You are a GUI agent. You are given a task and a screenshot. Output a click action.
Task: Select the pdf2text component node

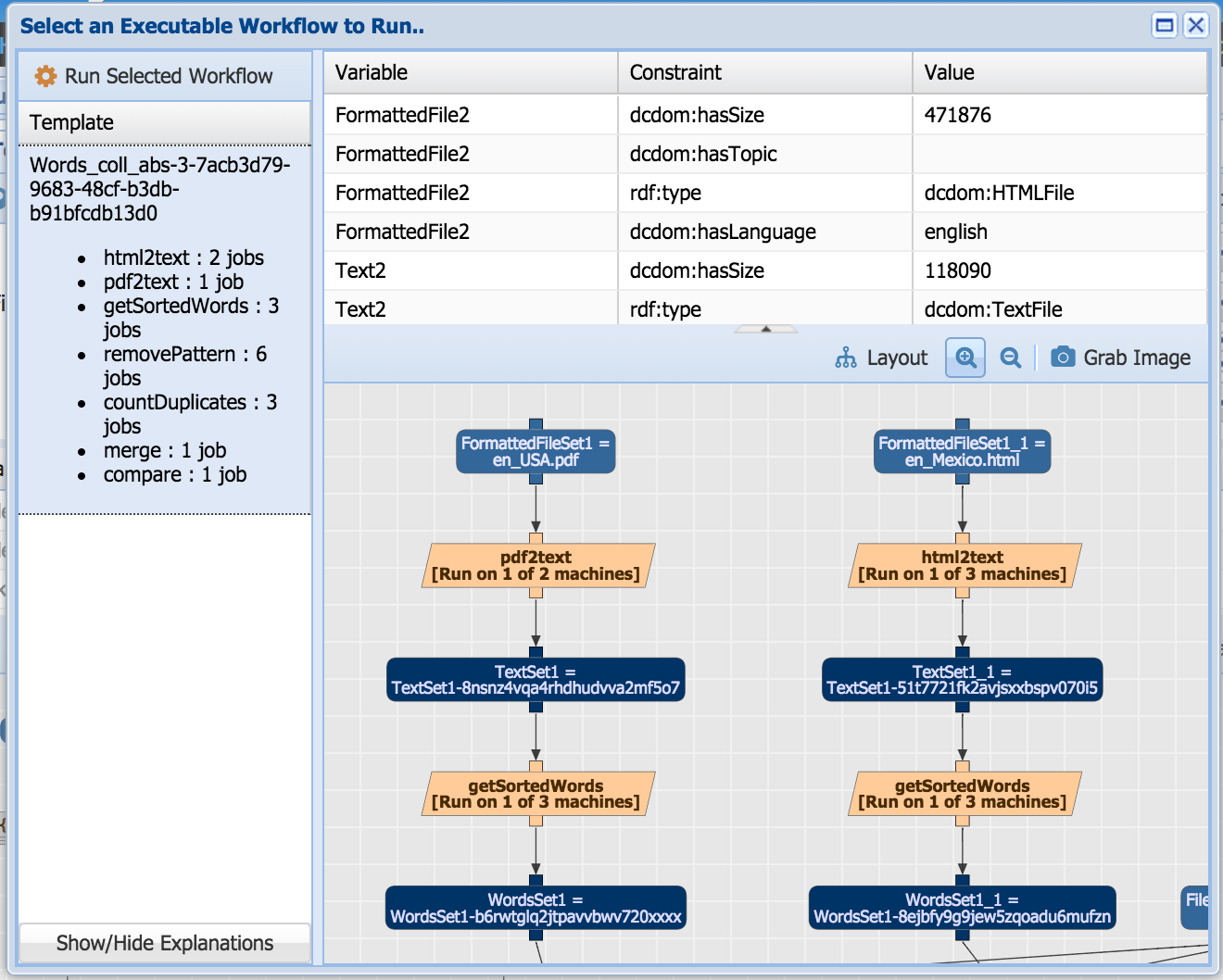coord(536,566)
